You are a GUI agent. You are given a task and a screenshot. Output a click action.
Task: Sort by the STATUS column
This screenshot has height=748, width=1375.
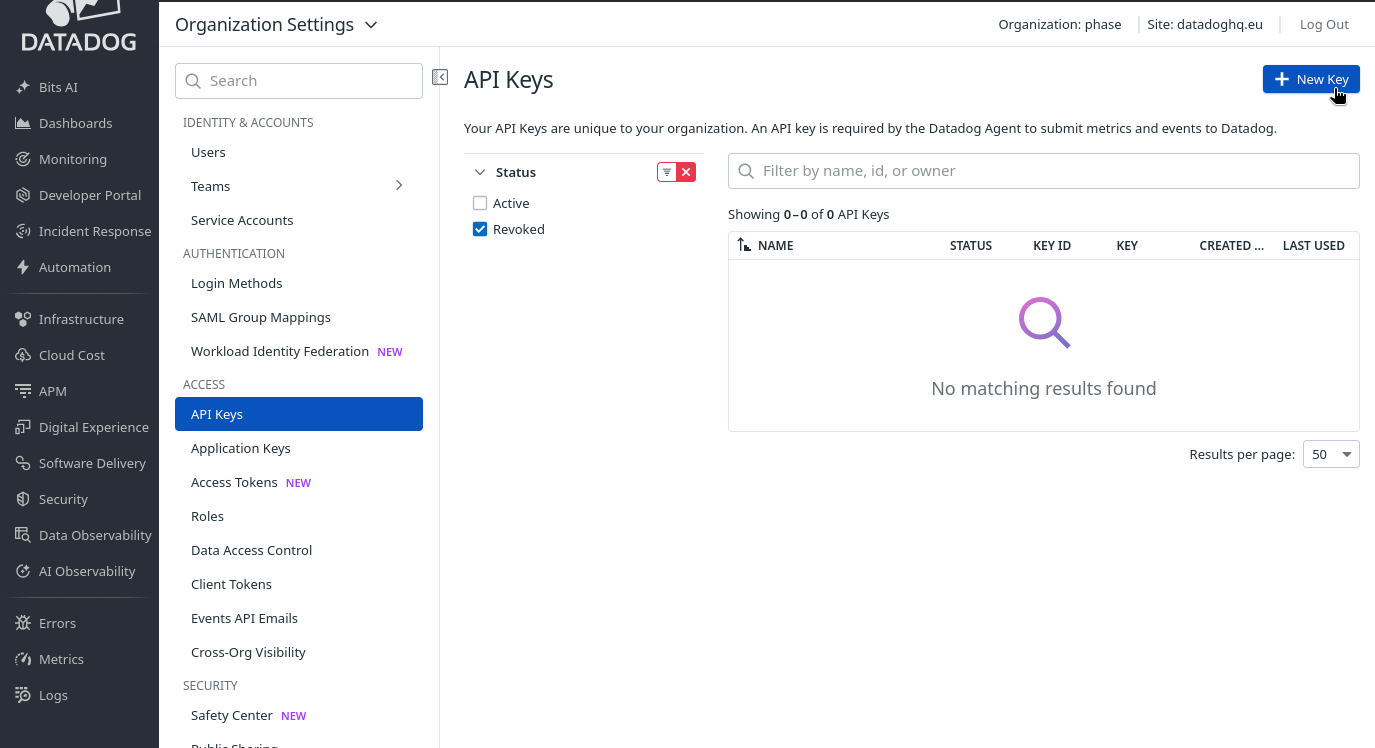click(x=971, y=245)
